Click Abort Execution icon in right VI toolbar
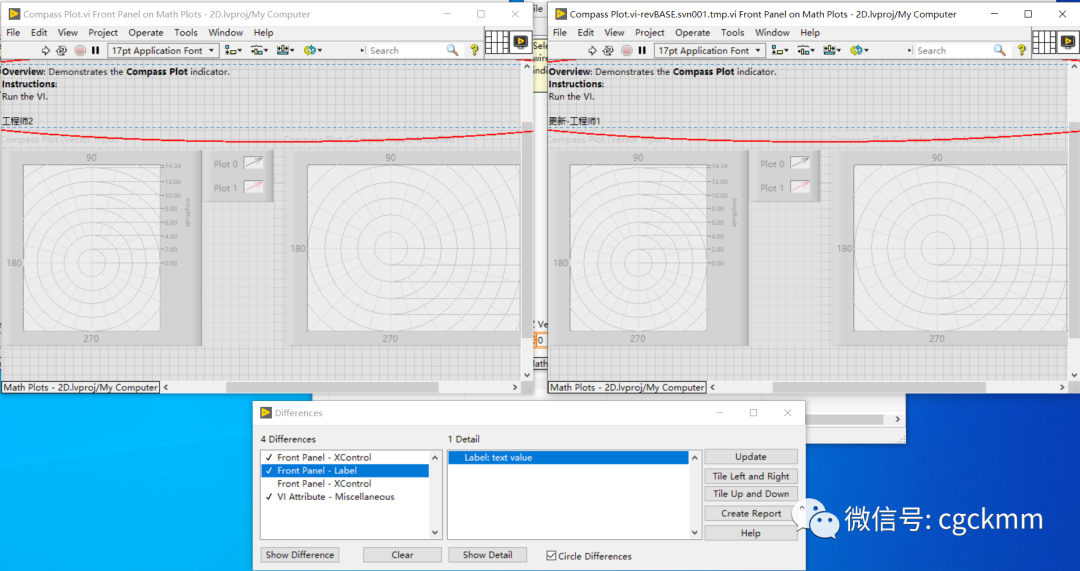Screen dimensions: 1080x571 point(627,50)
